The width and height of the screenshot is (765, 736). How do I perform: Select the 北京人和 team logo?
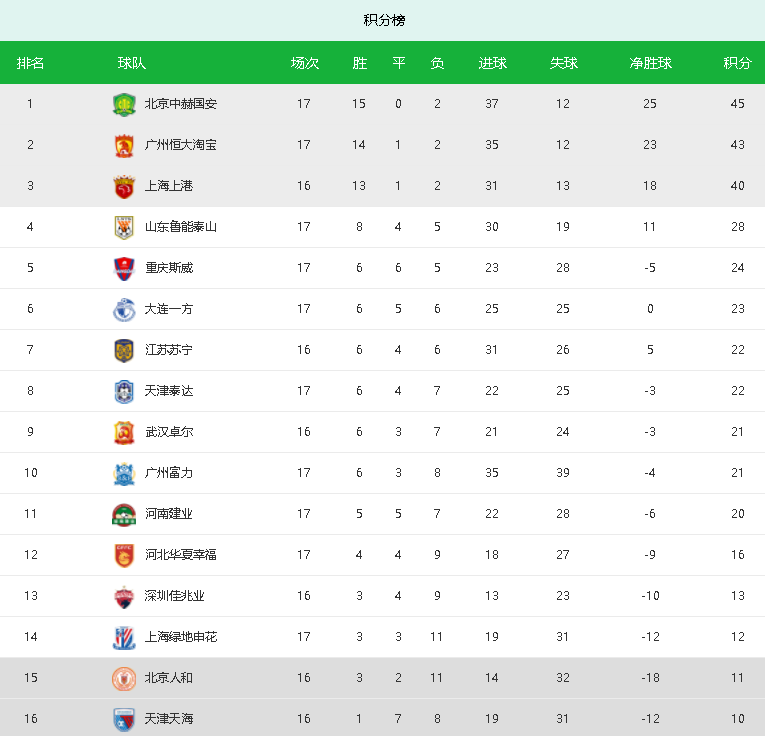point(124,678)
